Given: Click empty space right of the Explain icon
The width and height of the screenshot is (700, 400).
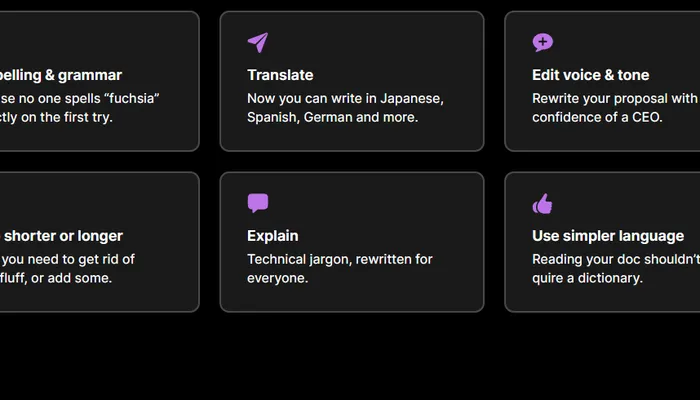Looking at the screenshot, I should click(380, 203).
